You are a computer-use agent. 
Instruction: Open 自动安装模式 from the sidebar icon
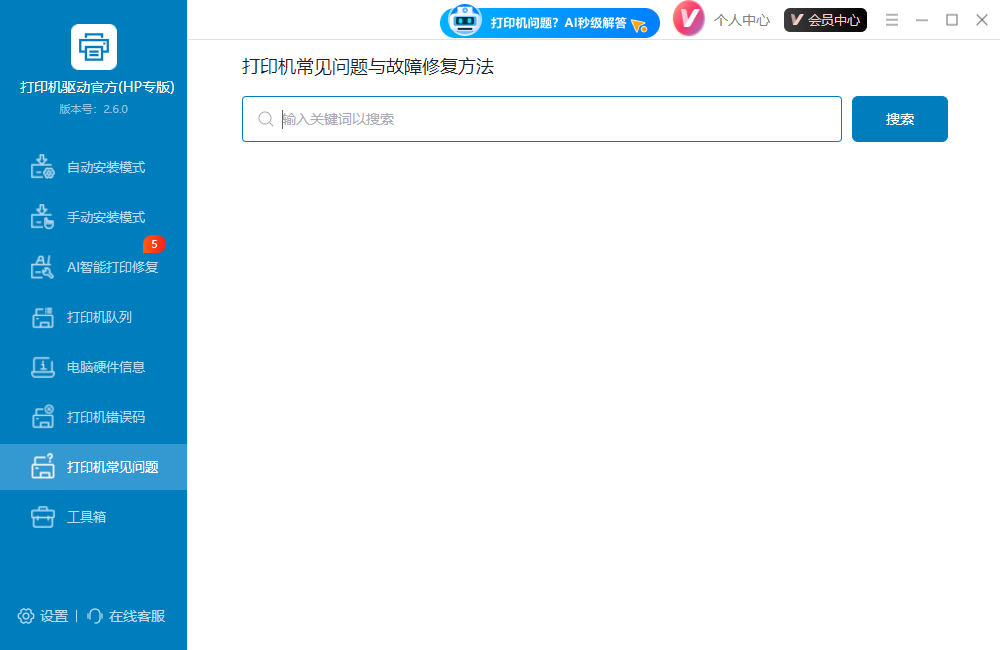(x=42, y=167)
